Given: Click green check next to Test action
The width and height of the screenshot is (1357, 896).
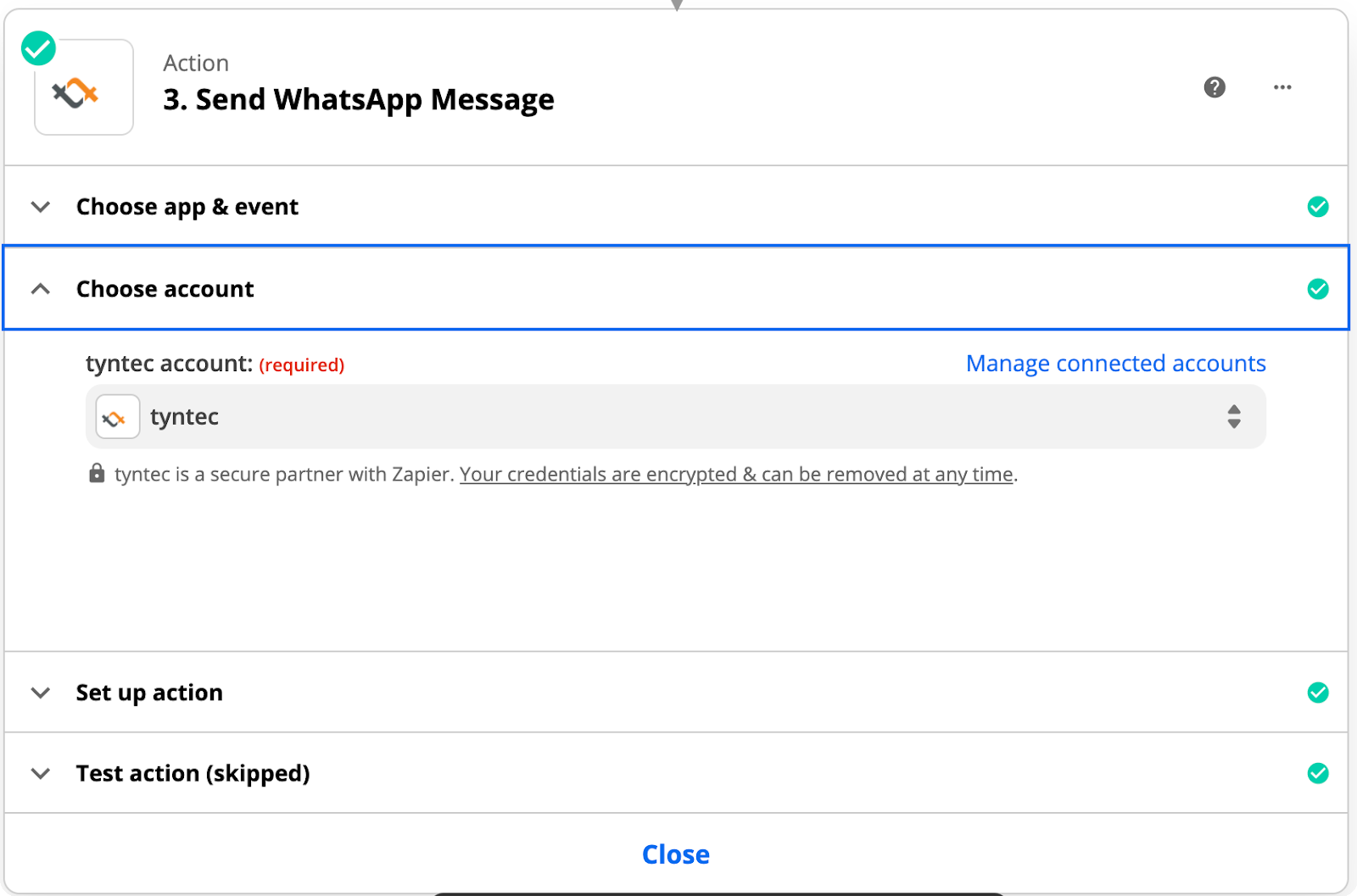Looking at the screenshot, I should 1317,773.
